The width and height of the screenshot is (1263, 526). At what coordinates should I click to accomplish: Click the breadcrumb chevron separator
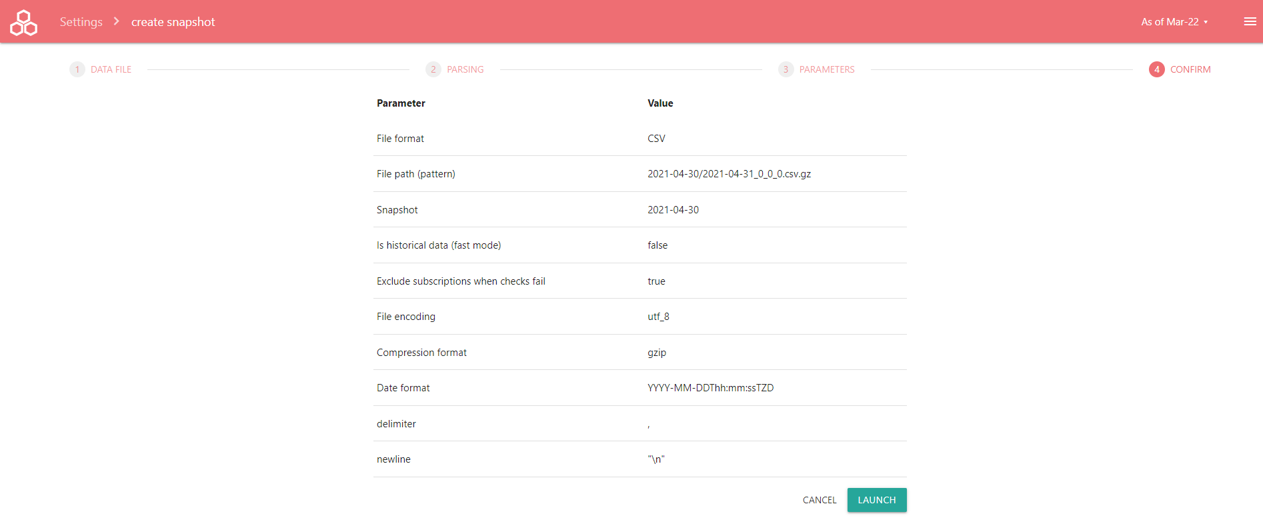[116, 21]
